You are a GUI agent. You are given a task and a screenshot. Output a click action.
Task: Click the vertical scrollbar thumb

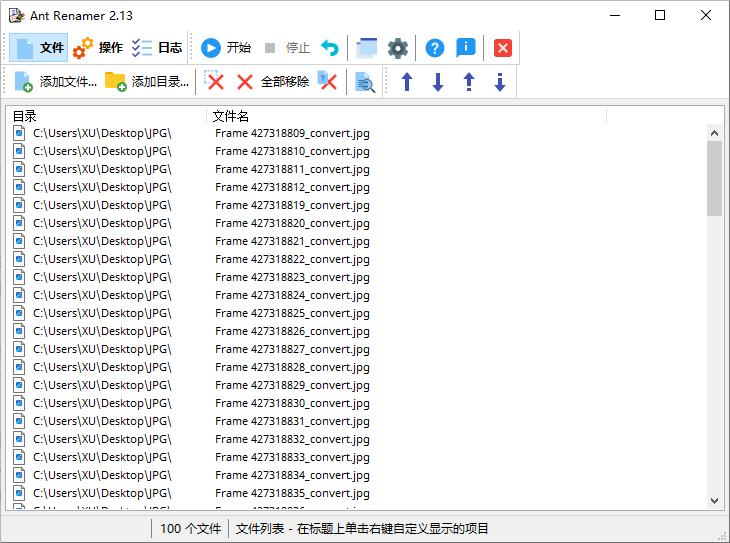[x=714, y=179]
